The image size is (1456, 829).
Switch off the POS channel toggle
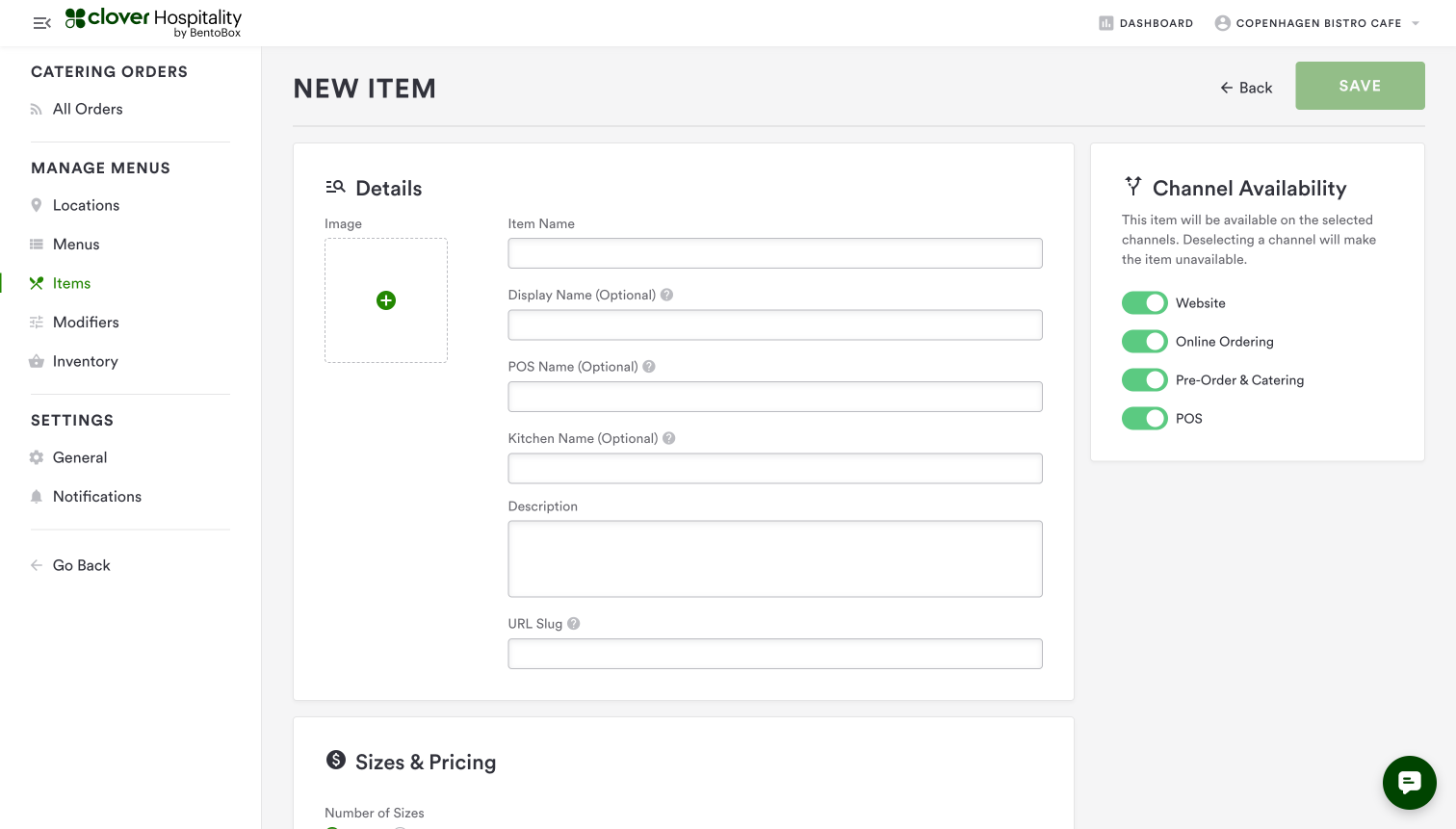[x=1144, y=419]
